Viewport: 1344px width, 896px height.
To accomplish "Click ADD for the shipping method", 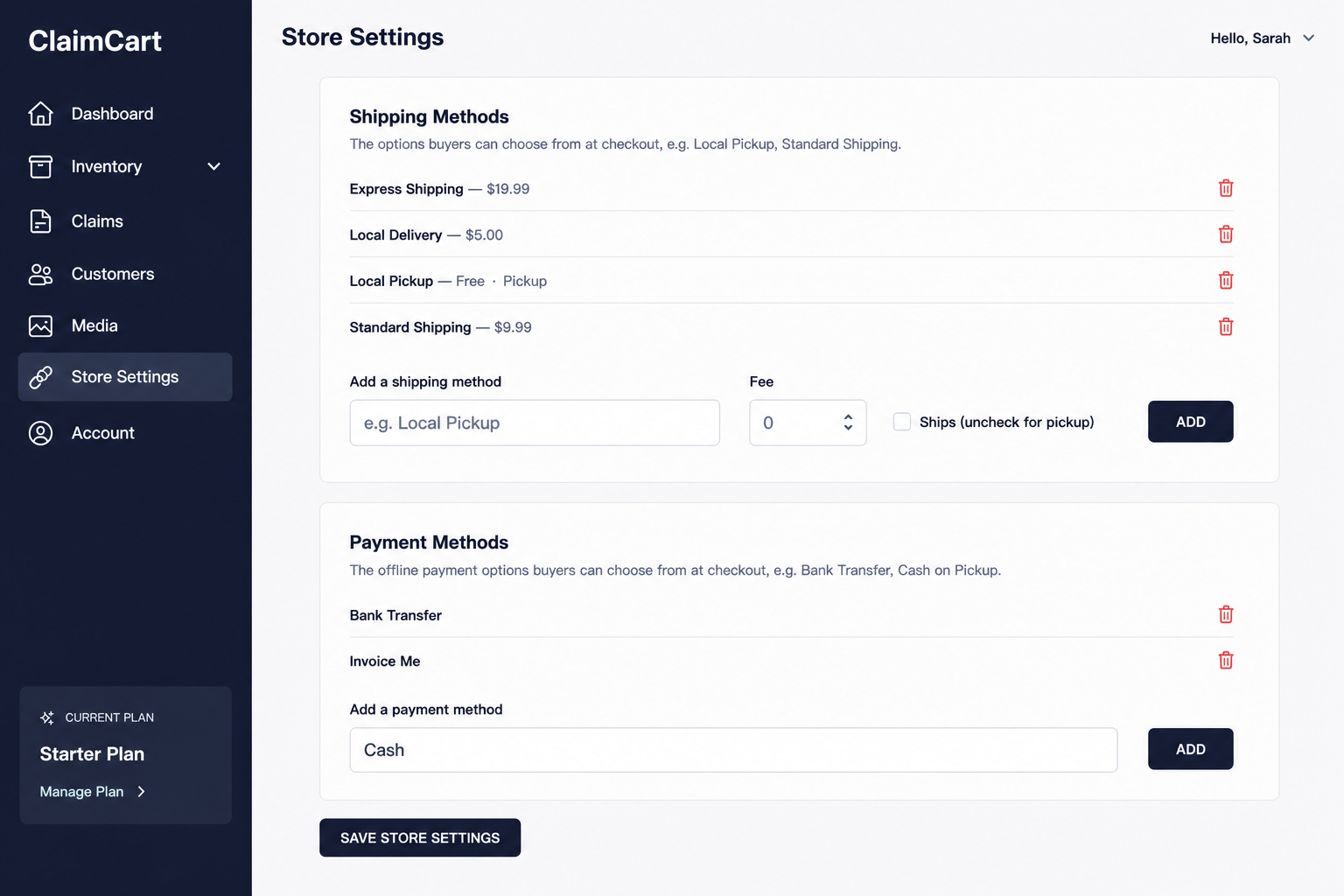I will [1191, 422].
